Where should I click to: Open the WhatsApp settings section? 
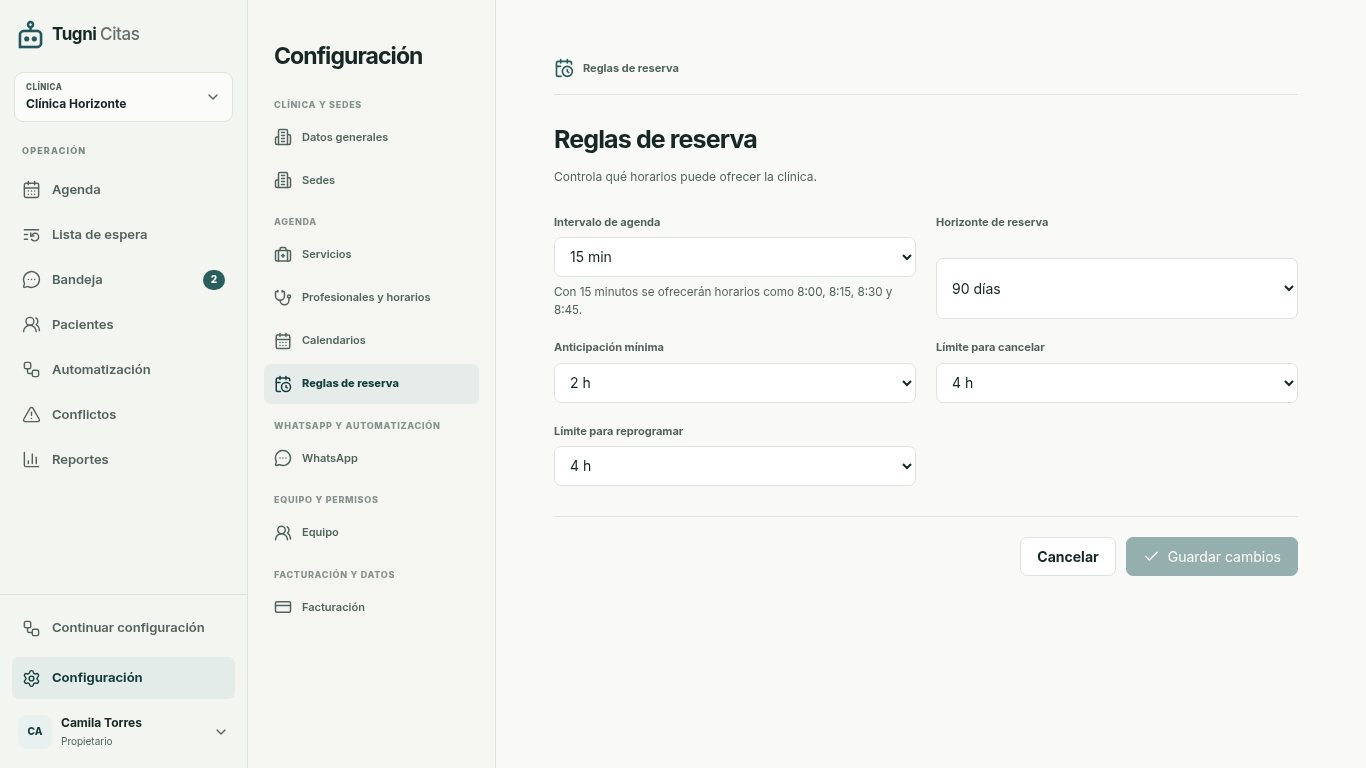(371, 458)
